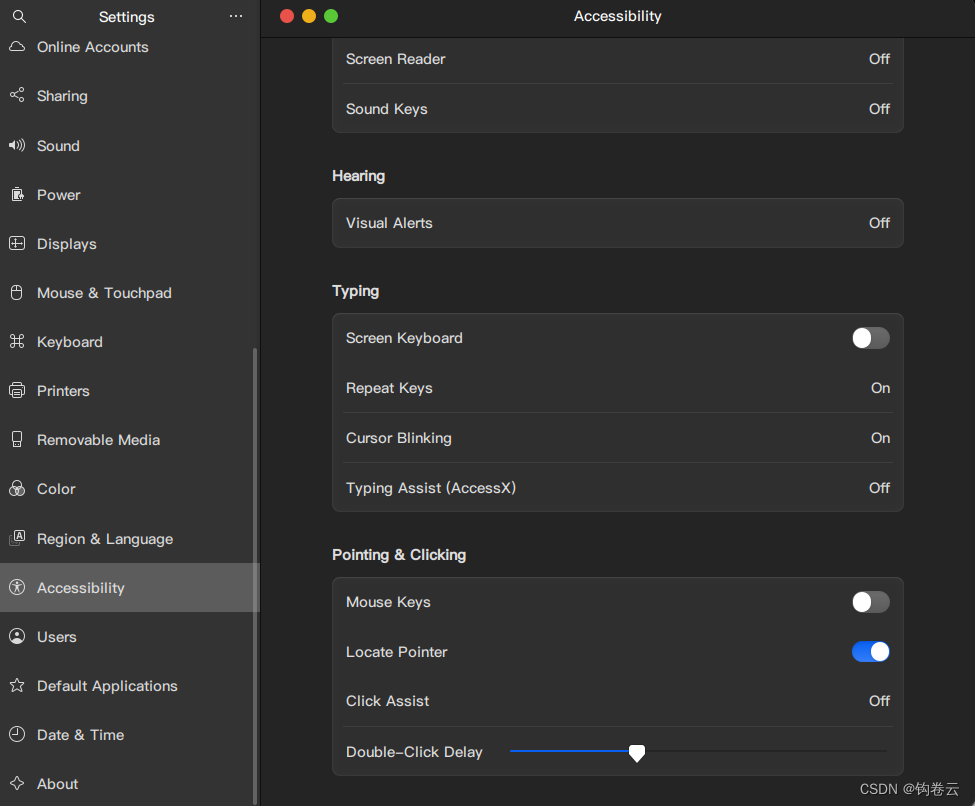This screenshot has height=806, width=975.
Task: Select Keyboard in sidebar list
Action: pos(130,342)
